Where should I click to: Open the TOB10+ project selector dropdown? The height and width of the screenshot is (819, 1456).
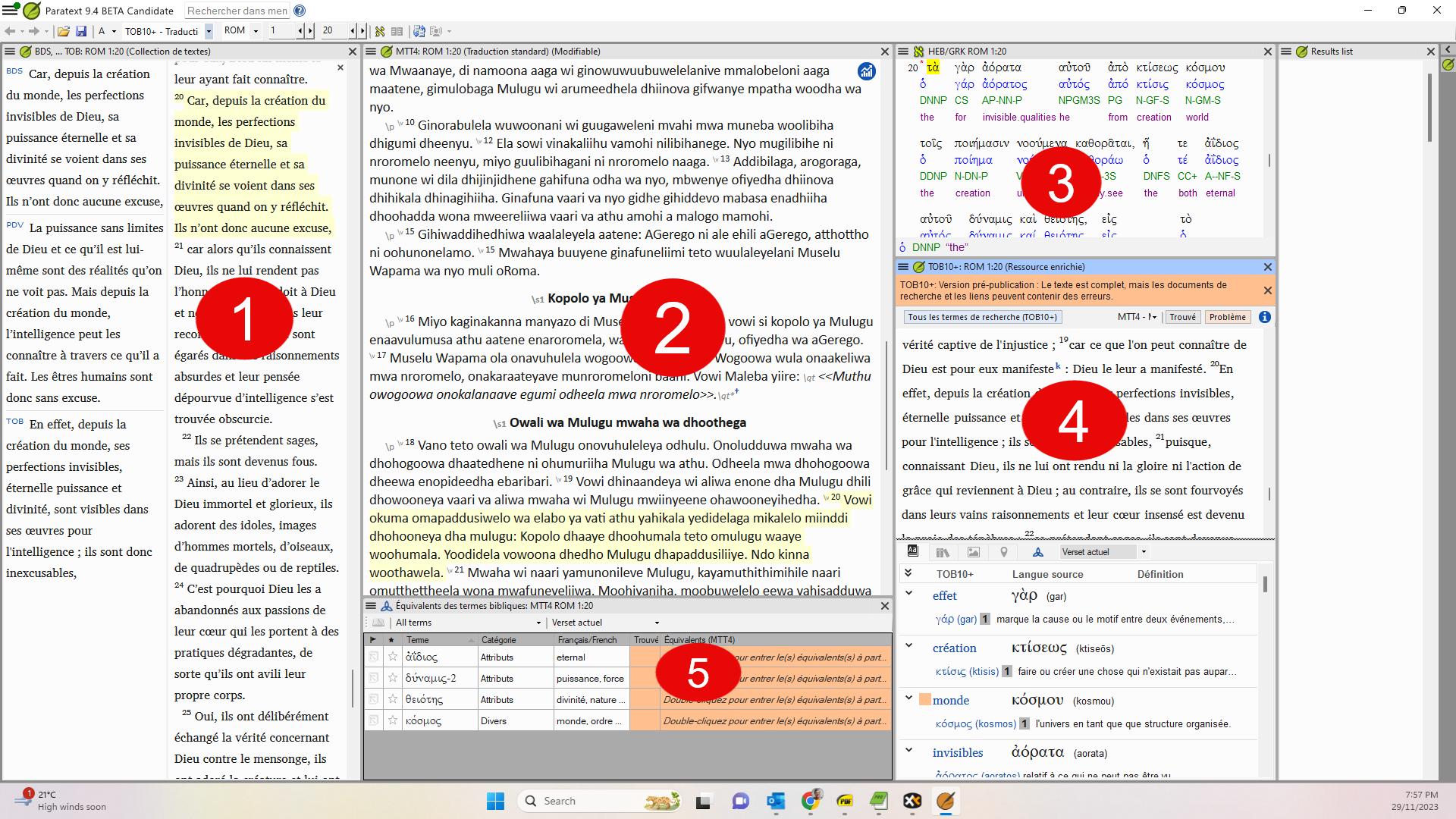[x=209, y=31]
